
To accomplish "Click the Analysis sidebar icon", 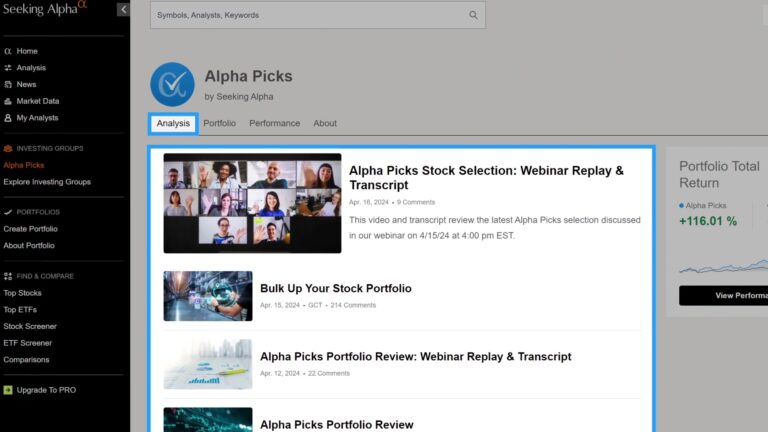I will [x=8, y=68].
